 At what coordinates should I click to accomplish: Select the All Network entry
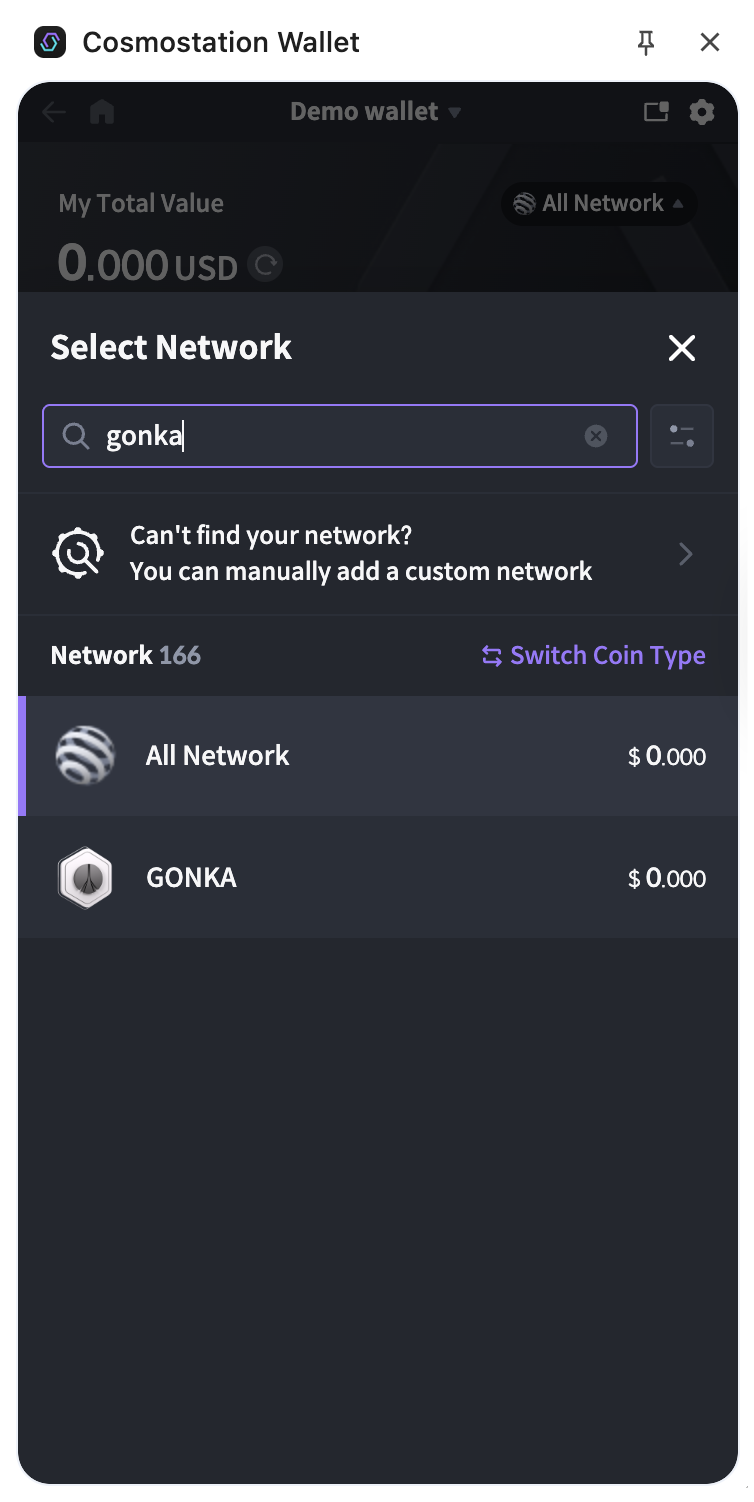click(x=378, y=756)
